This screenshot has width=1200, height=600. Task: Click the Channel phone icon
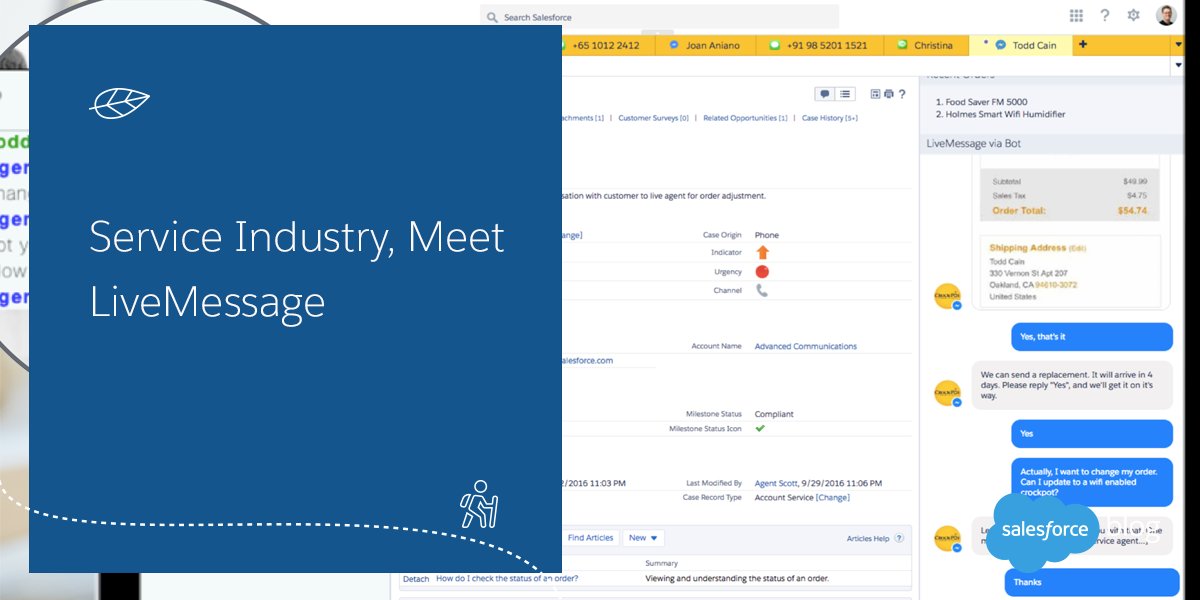762,291
